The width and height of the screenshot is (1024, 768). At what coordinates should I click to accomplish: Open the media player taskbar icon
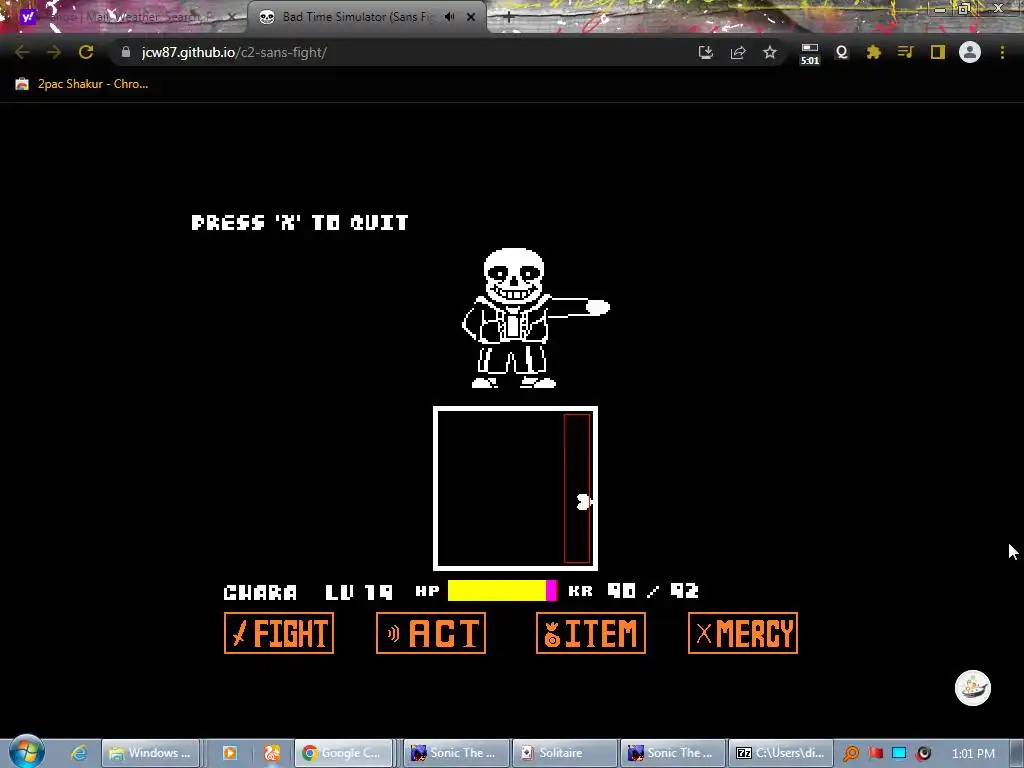pyautogui.click(x=230, y=753)
